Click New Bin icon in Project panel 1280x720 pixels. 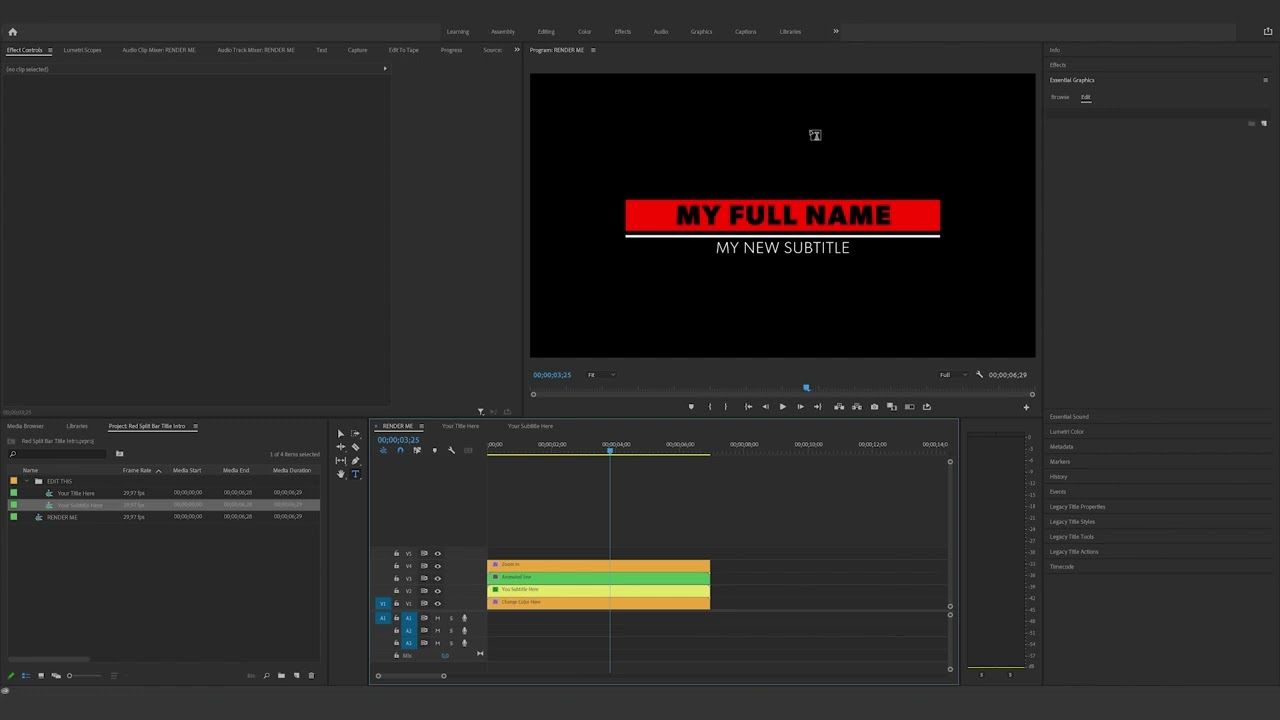[281, 676]
